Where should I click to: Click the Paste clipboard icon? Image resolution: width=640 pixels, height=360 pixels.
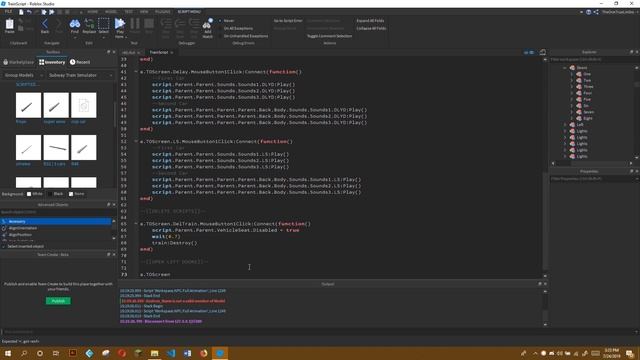(x=9, y=24)
